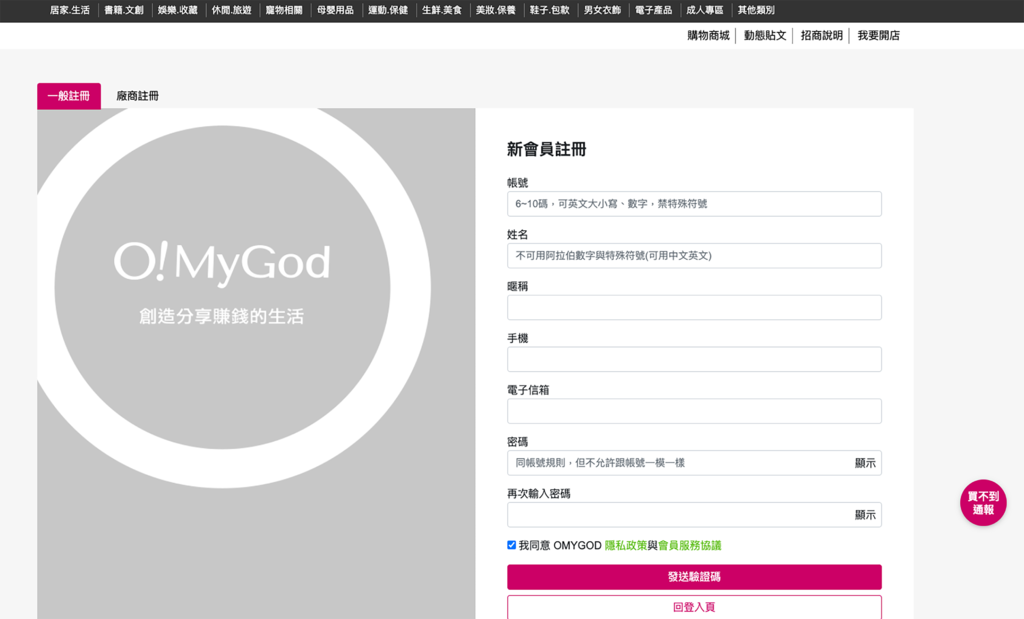Open the 其他類別 category
Image resolution: width=1024 pixels, height=619 pixels.
coord(756,10)
